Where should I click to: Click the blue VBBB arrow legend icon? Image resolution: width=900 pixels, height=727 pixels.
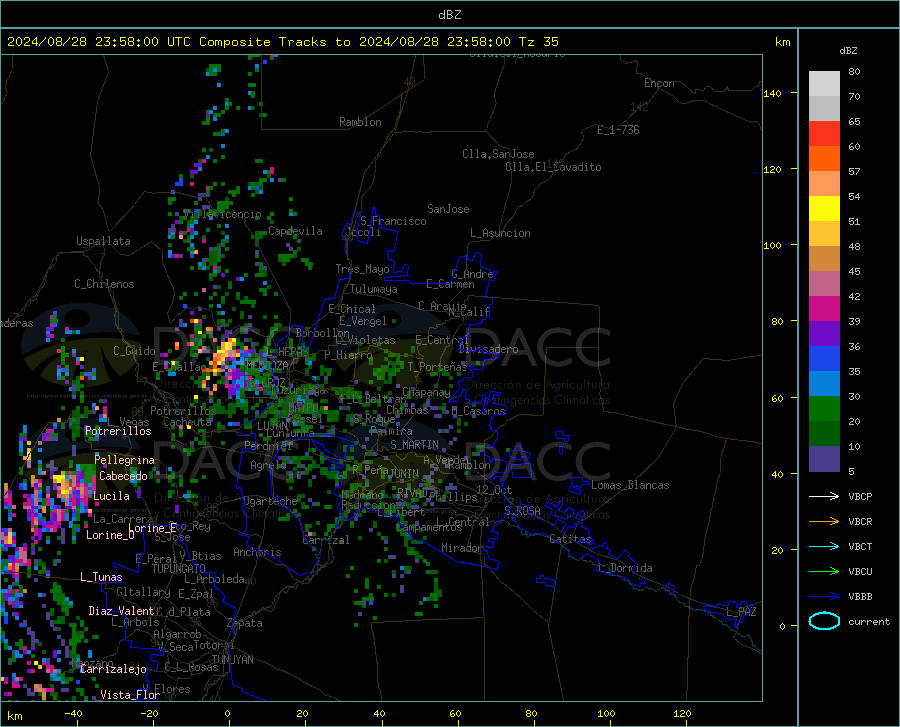click(824, 597)
